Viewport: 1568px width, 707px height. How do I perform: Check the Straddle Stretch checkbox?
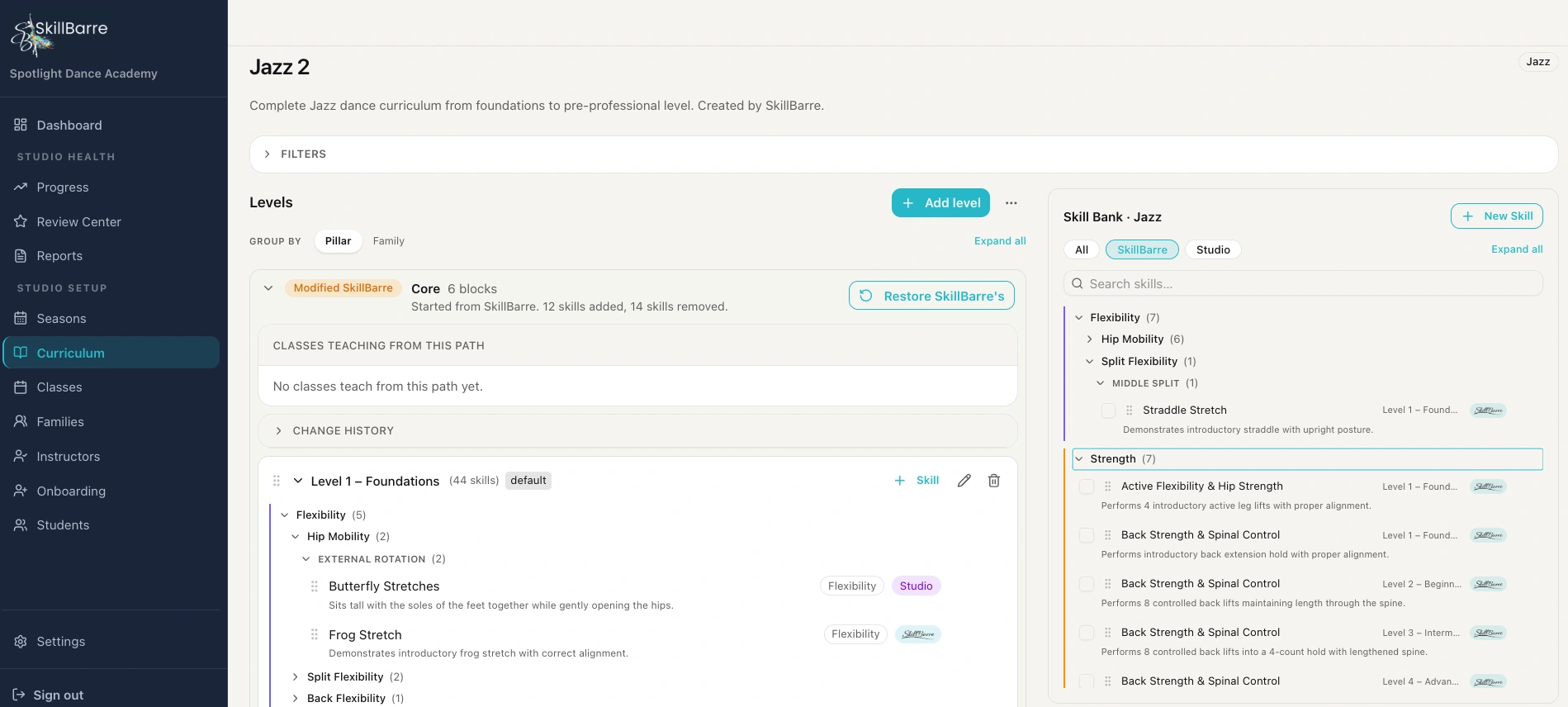click(1108, 410)
